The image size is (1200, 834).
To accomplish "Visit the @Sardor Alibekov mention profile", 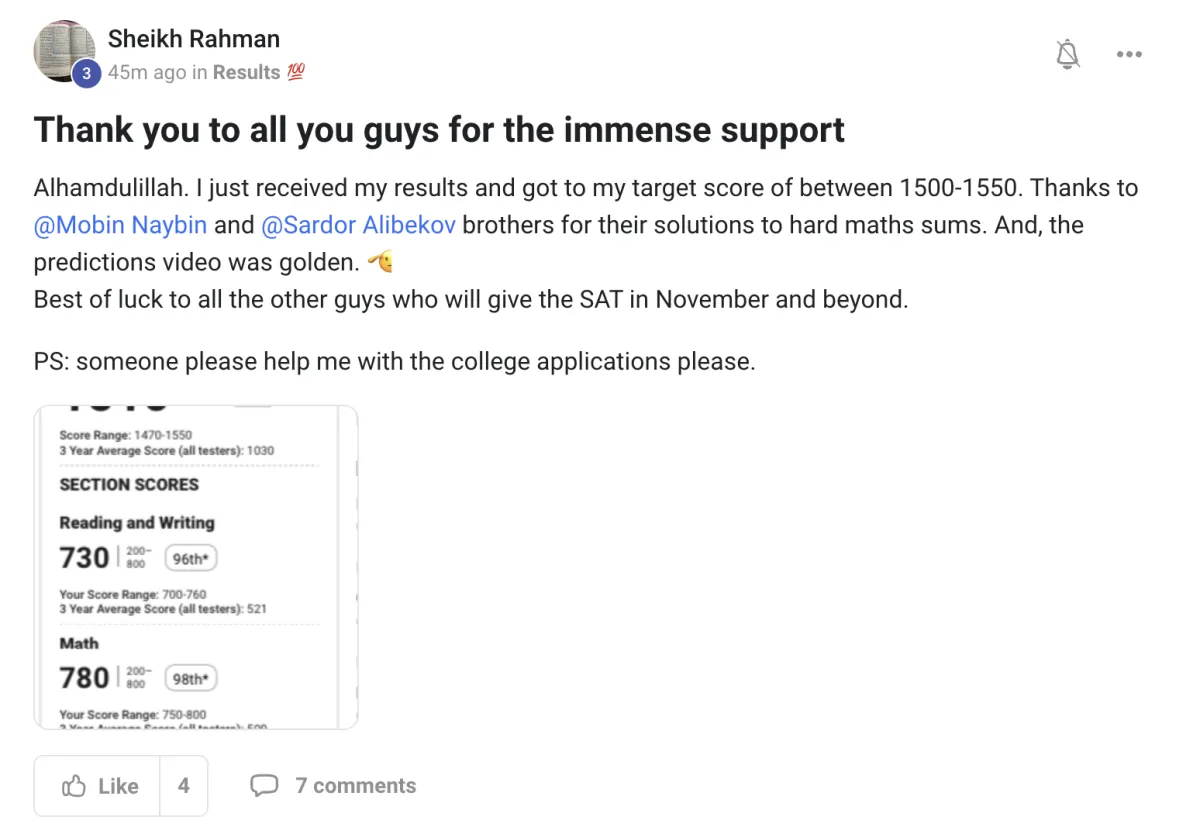I will [x=358, y=225].
